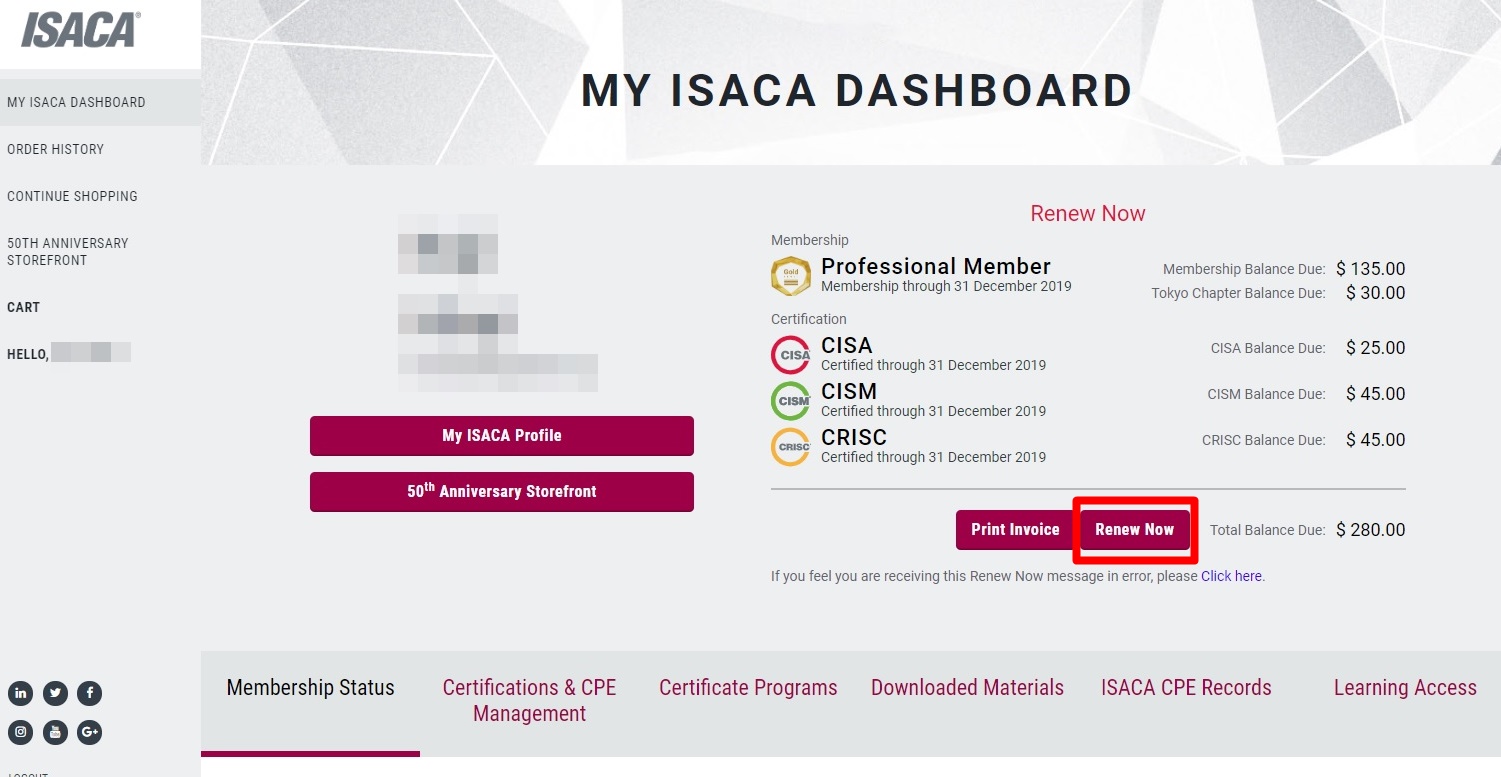
Task: Click the Gold Professional Member badge
Action: click(791, 276)
